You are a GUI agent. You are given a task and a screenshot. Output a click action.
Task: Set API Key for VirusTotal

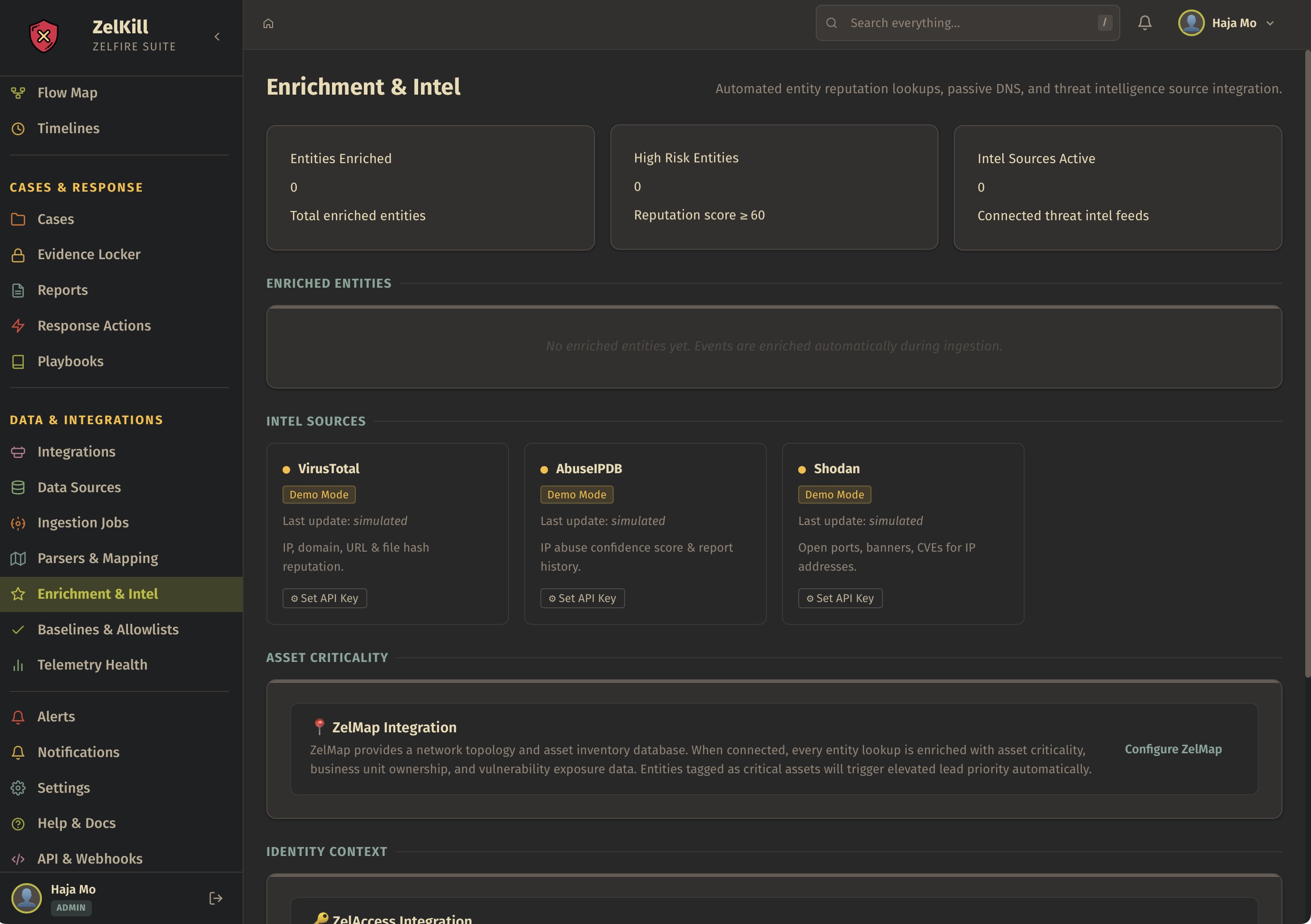[x=324, y=598]
